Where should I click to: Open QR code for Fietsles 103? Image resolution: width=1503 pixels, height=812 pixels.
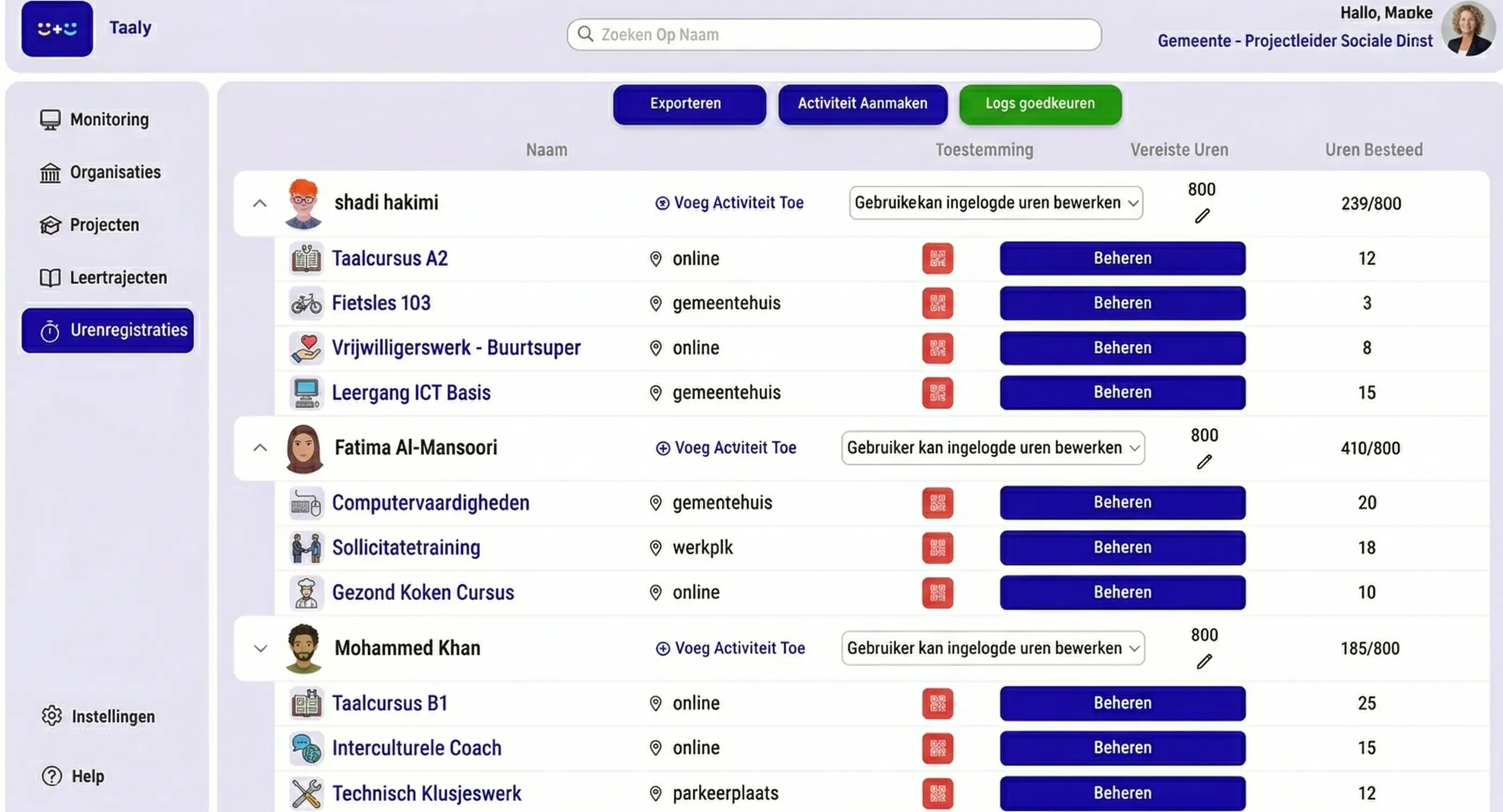937,303
